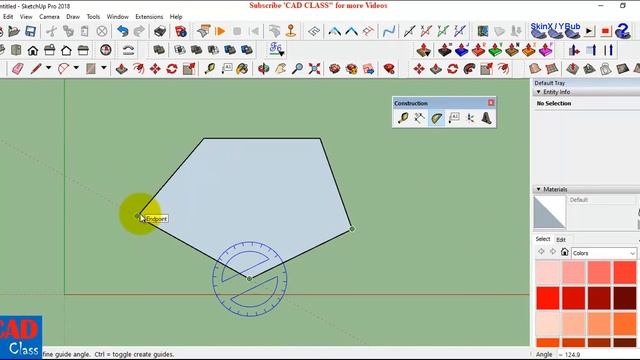Click the materials back arrow button
This screenshot has width=640, height=360.
(x=541, y=252)
